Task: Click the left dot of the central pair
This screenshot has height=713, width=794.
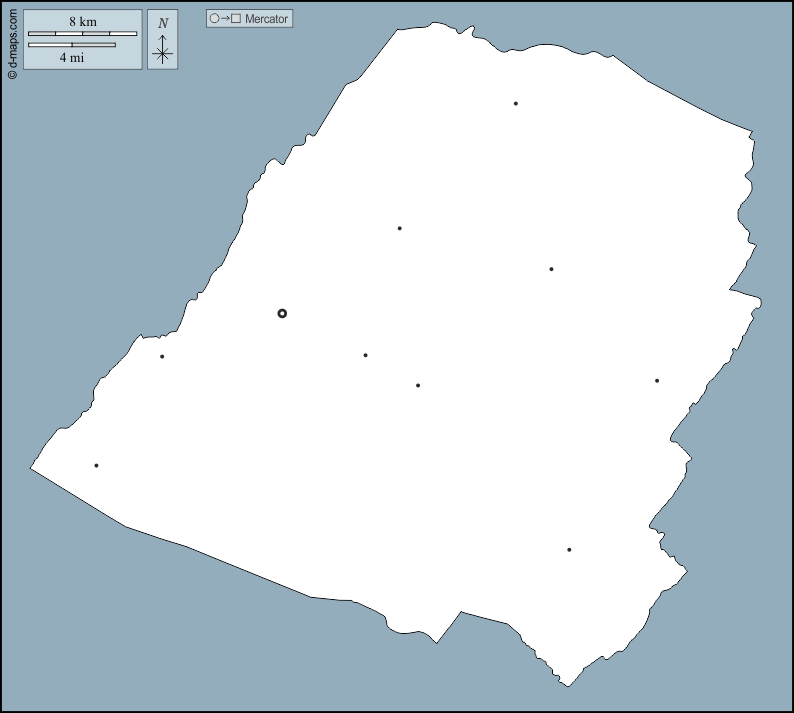Action: (365, 355)
